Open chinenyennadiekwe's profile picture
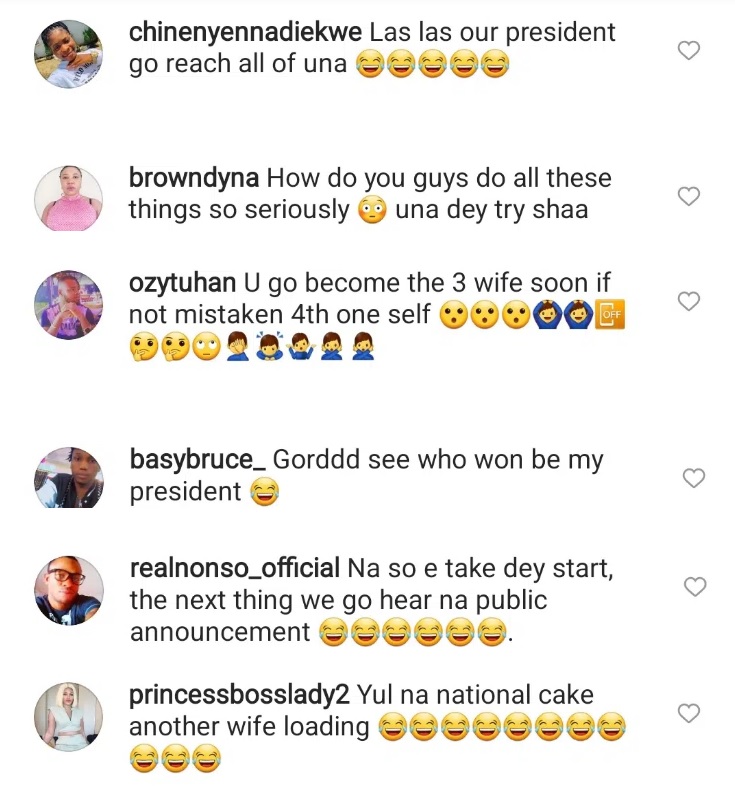735x791 pixels. click(69, 54)
